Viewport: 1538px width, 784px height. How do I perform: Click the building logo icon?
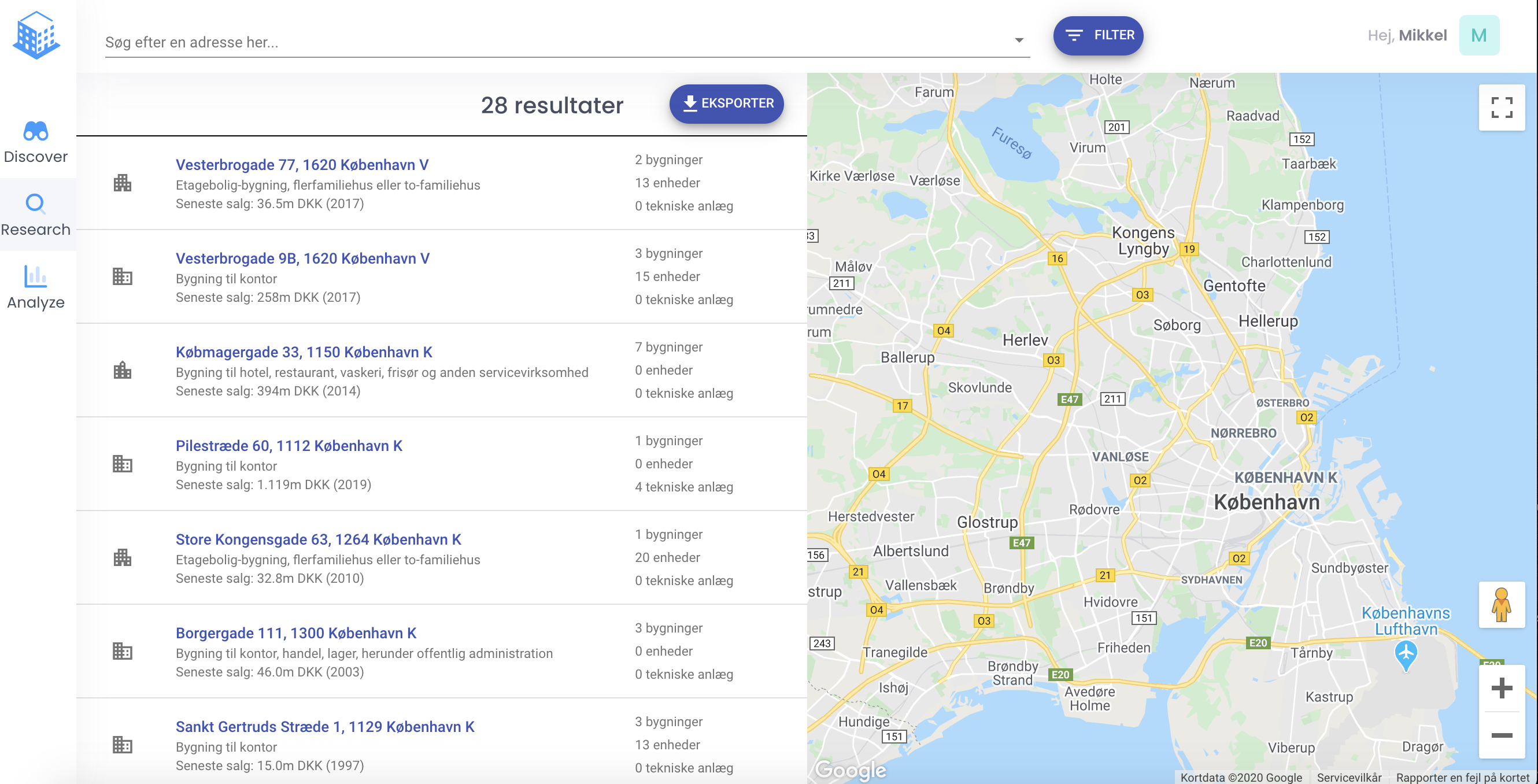point(36,35)
